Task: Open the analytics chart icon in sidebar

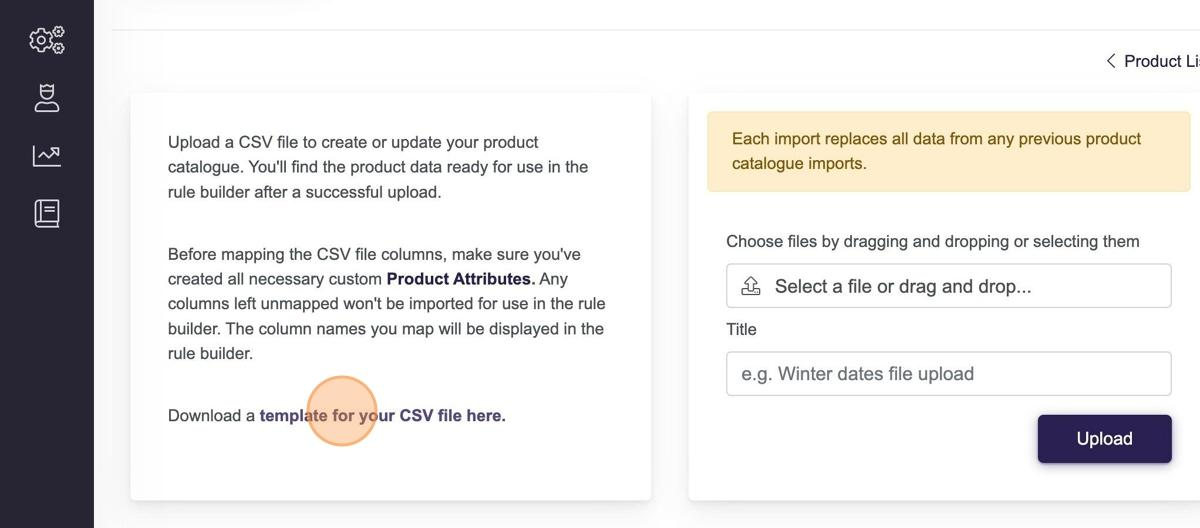Action: coord(47,155)
